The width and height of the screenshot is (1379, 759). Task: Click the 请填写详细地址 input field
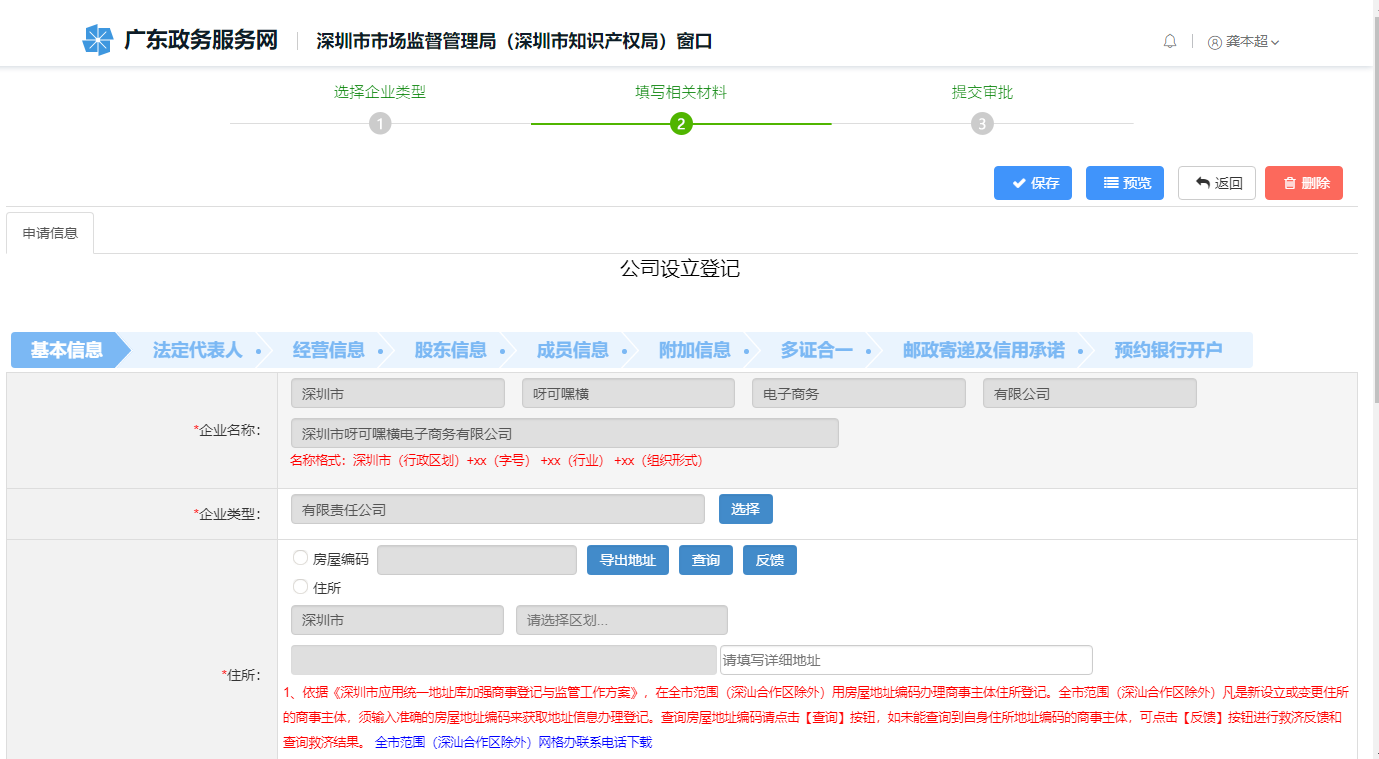pos(905,659)
